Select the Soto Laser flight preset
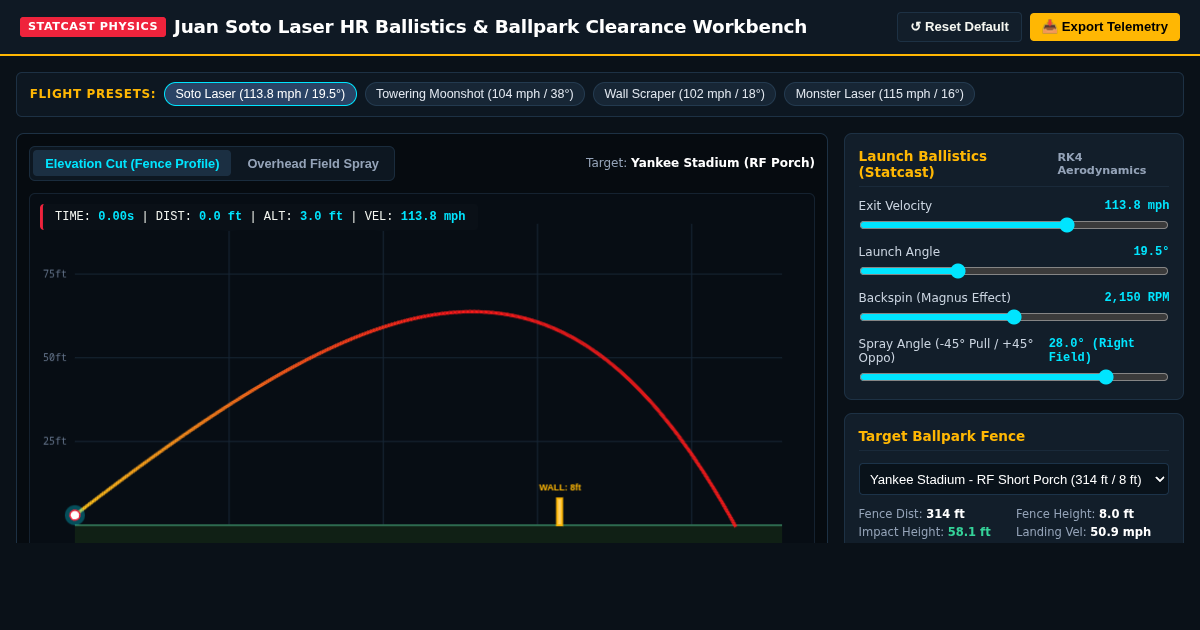The height and width of the screenshot is (630, 1200). click(x=260, y=94)
